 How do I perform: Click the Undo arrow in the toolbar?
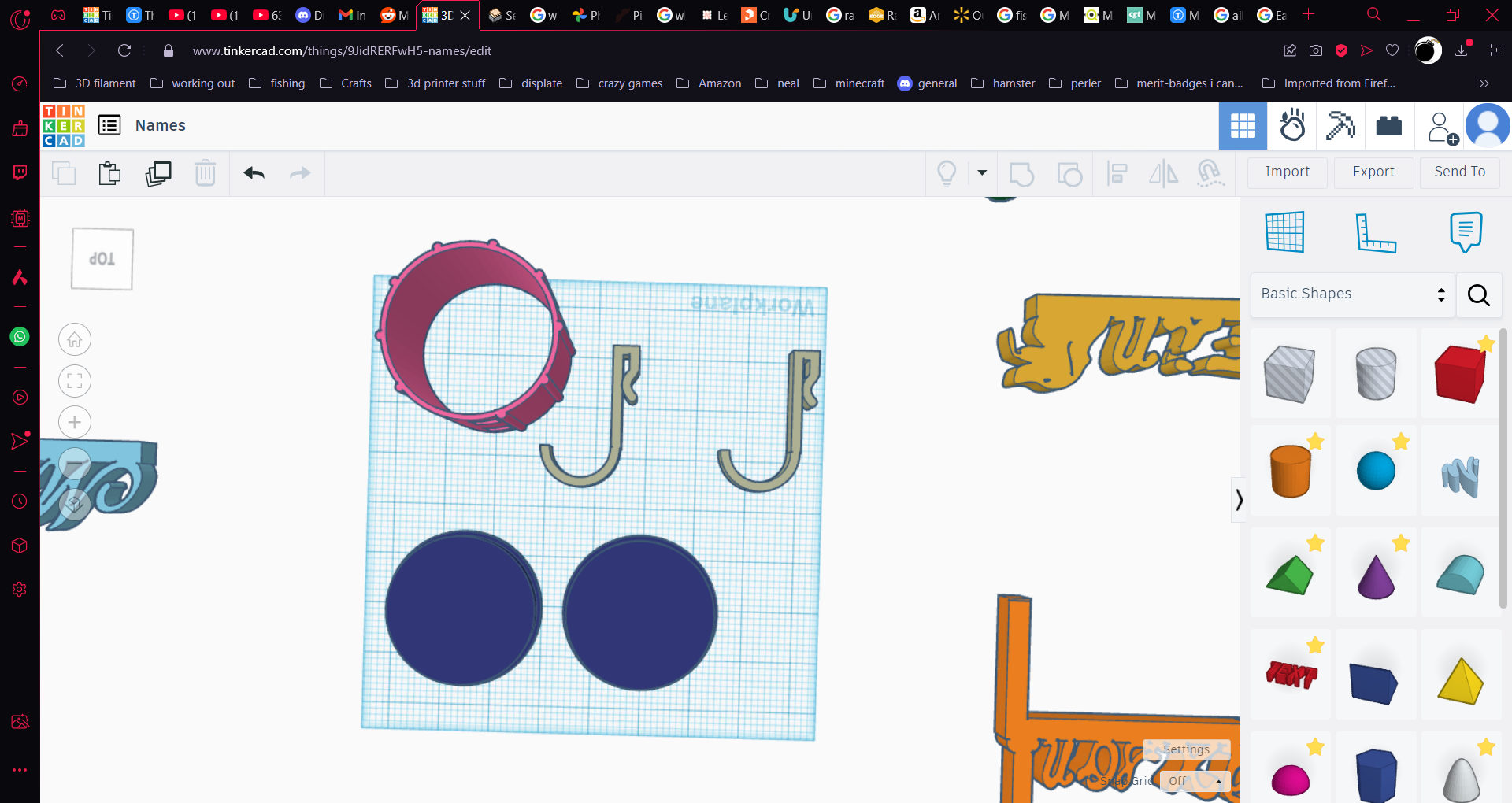(254, 173)
